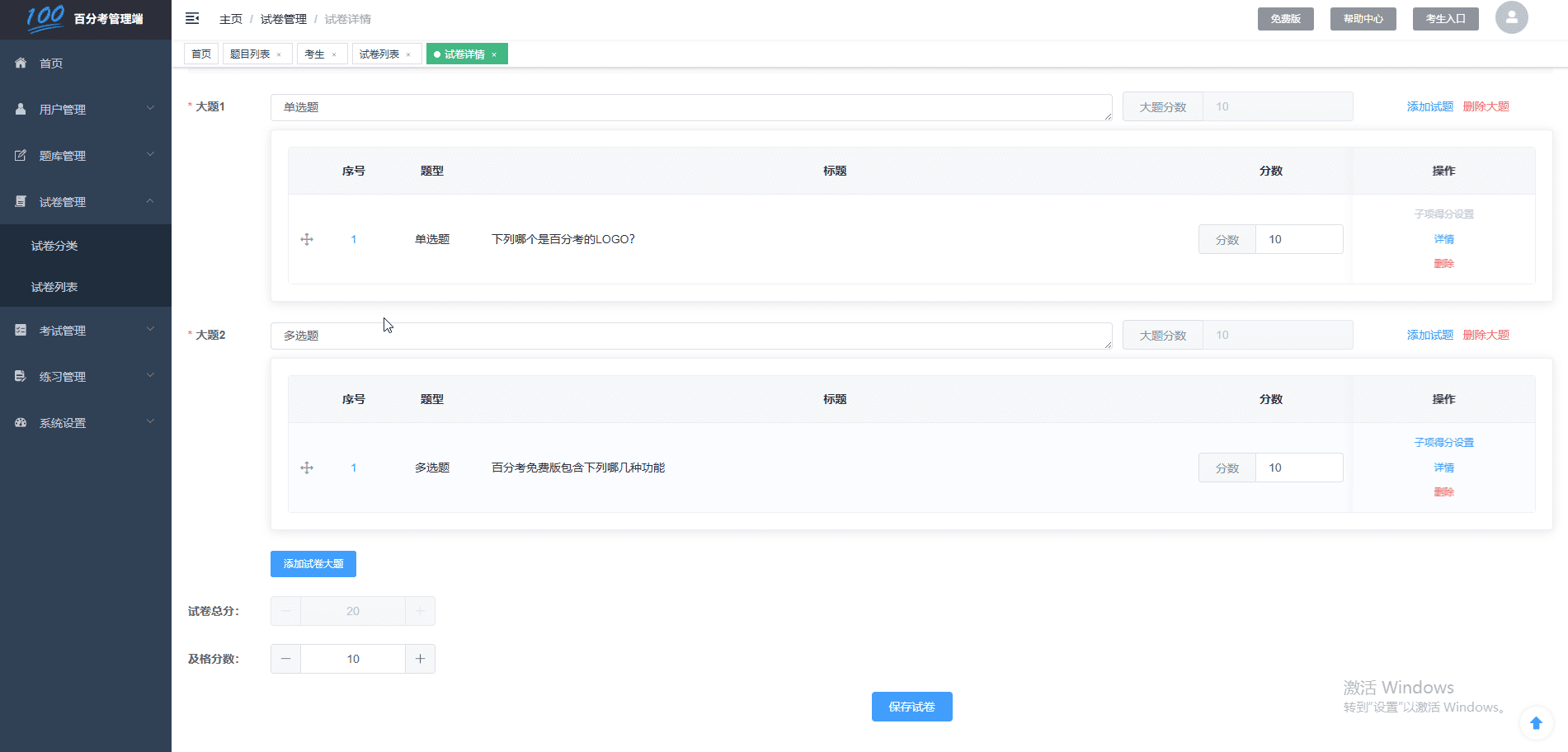Image resolution: width=1568 pixels, height=752 pixels.
Task: Click the 保存试卷 button
Action: [x=911, y=707]
